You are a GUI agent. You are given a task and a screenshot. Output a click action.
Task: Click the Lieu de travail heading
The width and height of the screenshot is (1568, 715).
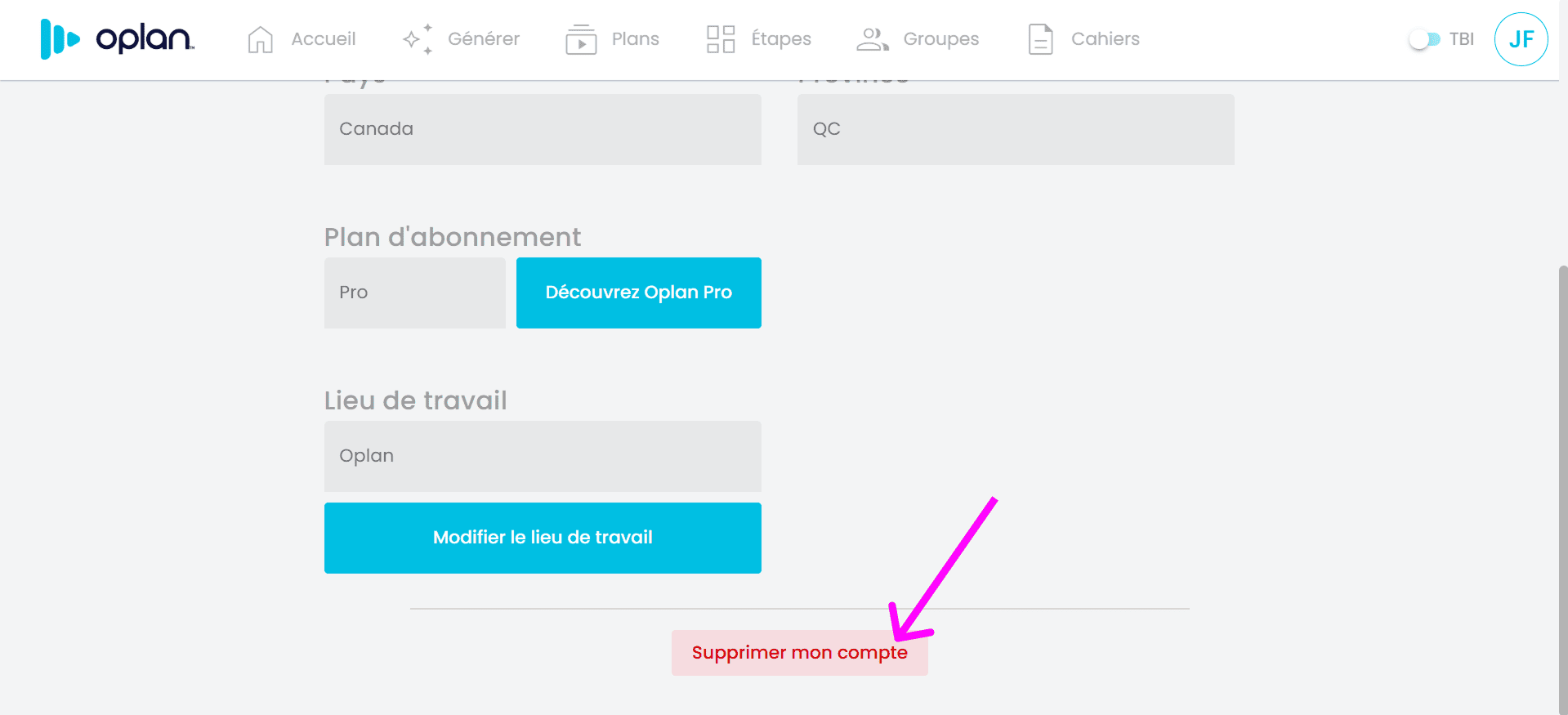(415, 400)
